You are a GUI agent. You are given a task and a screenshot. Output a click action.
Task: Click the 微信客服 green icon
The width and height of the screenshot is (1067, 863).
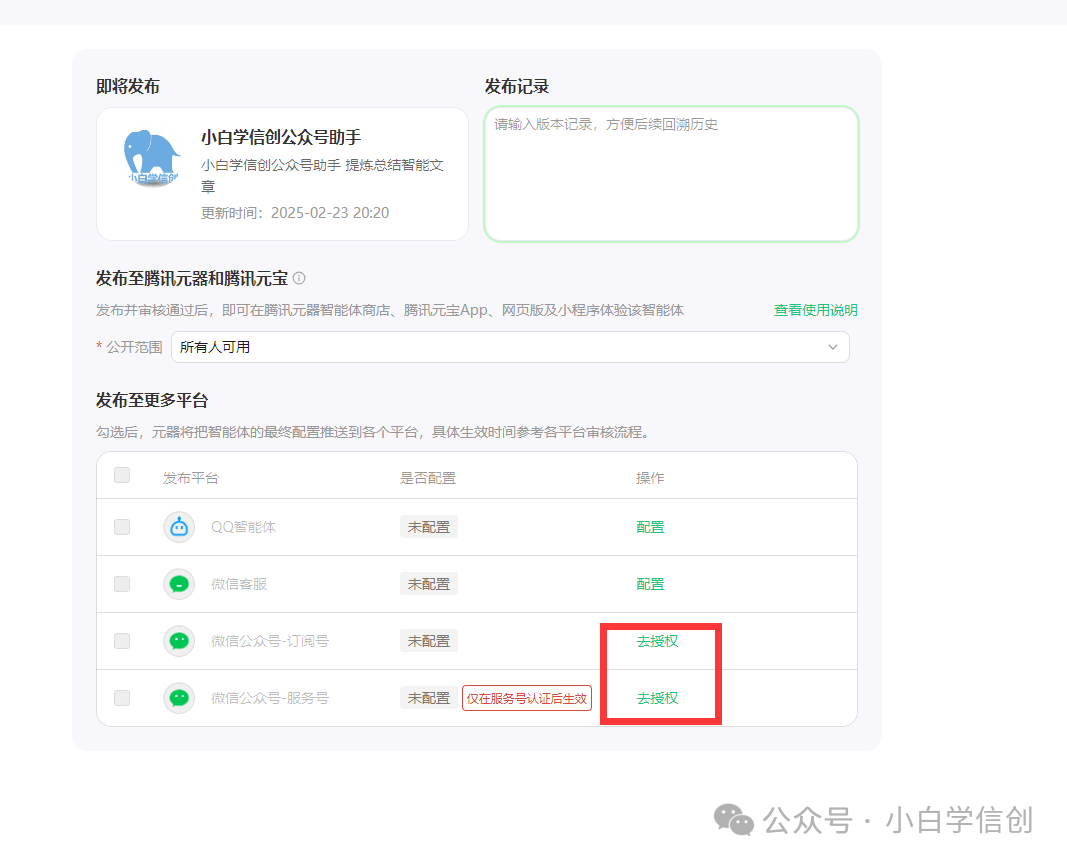179,584
